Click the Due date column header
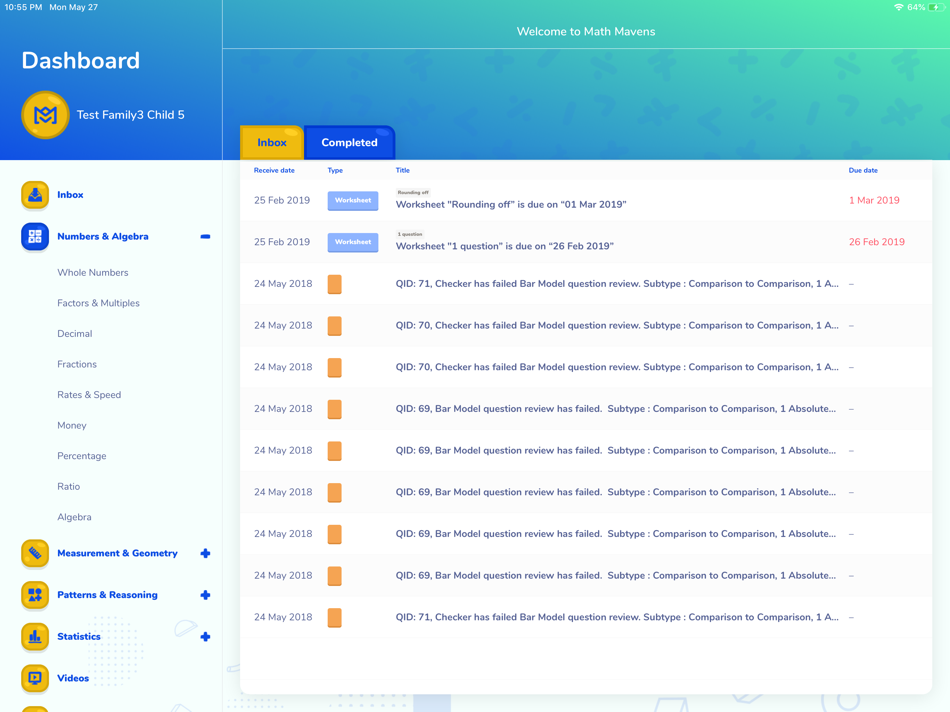The height and width of the screenshot is (712, 950). tap(863, 170)
